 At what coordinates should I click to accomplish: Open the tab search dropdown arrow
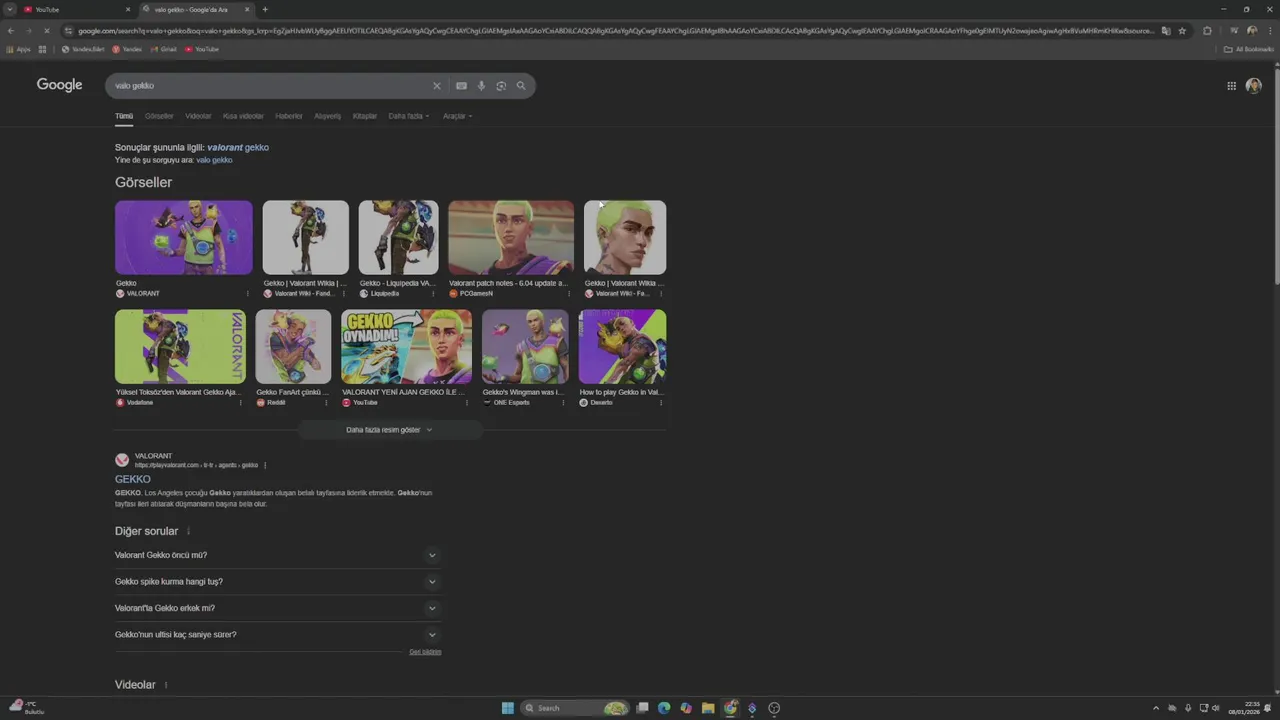(9, 10)
